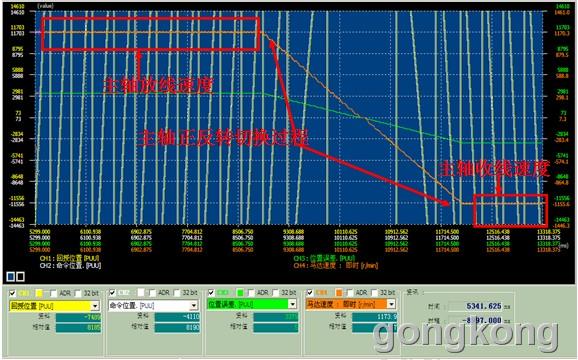Click the CH4 motor speed legend label
The height and width of the screenshot is (360, 578).
point(336,266)
